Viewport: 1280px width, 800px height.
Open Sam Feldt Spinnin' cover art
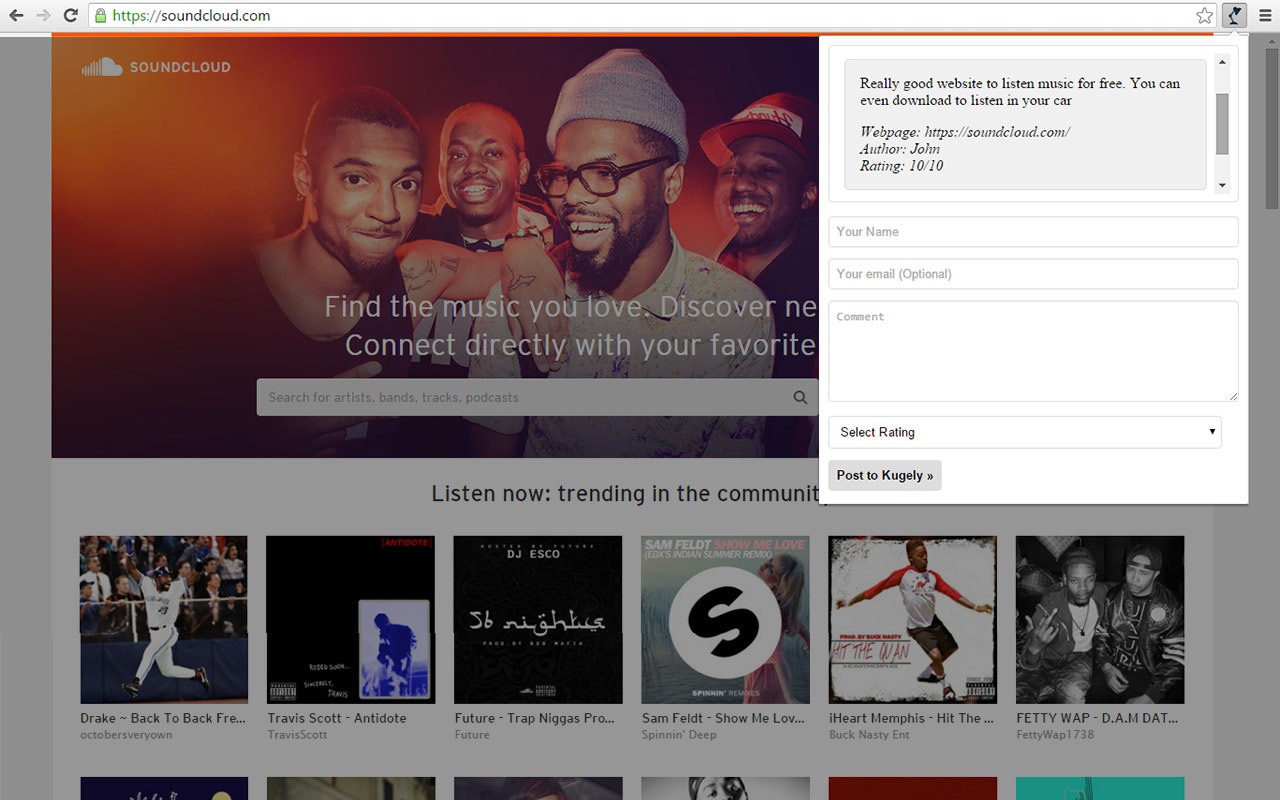point(725,620)
